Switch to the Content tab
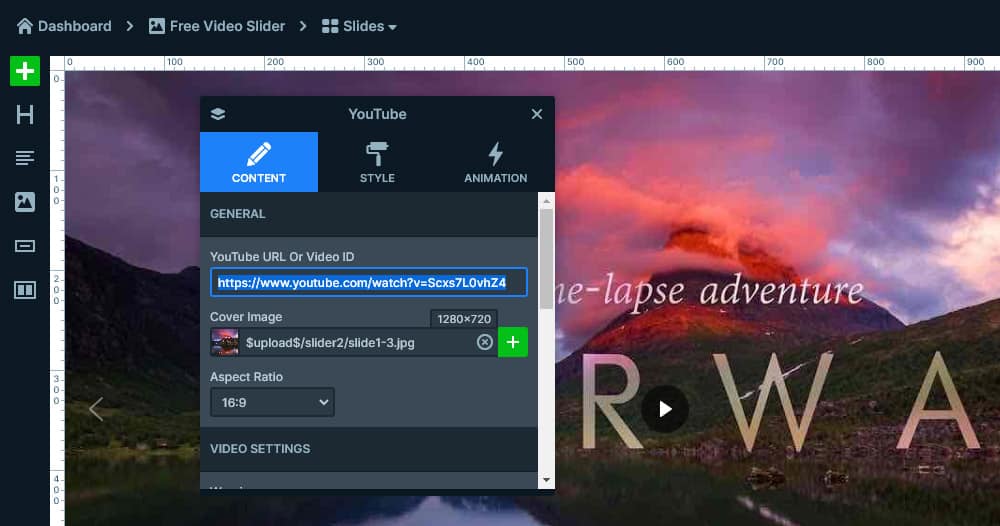 pos(259,162)
